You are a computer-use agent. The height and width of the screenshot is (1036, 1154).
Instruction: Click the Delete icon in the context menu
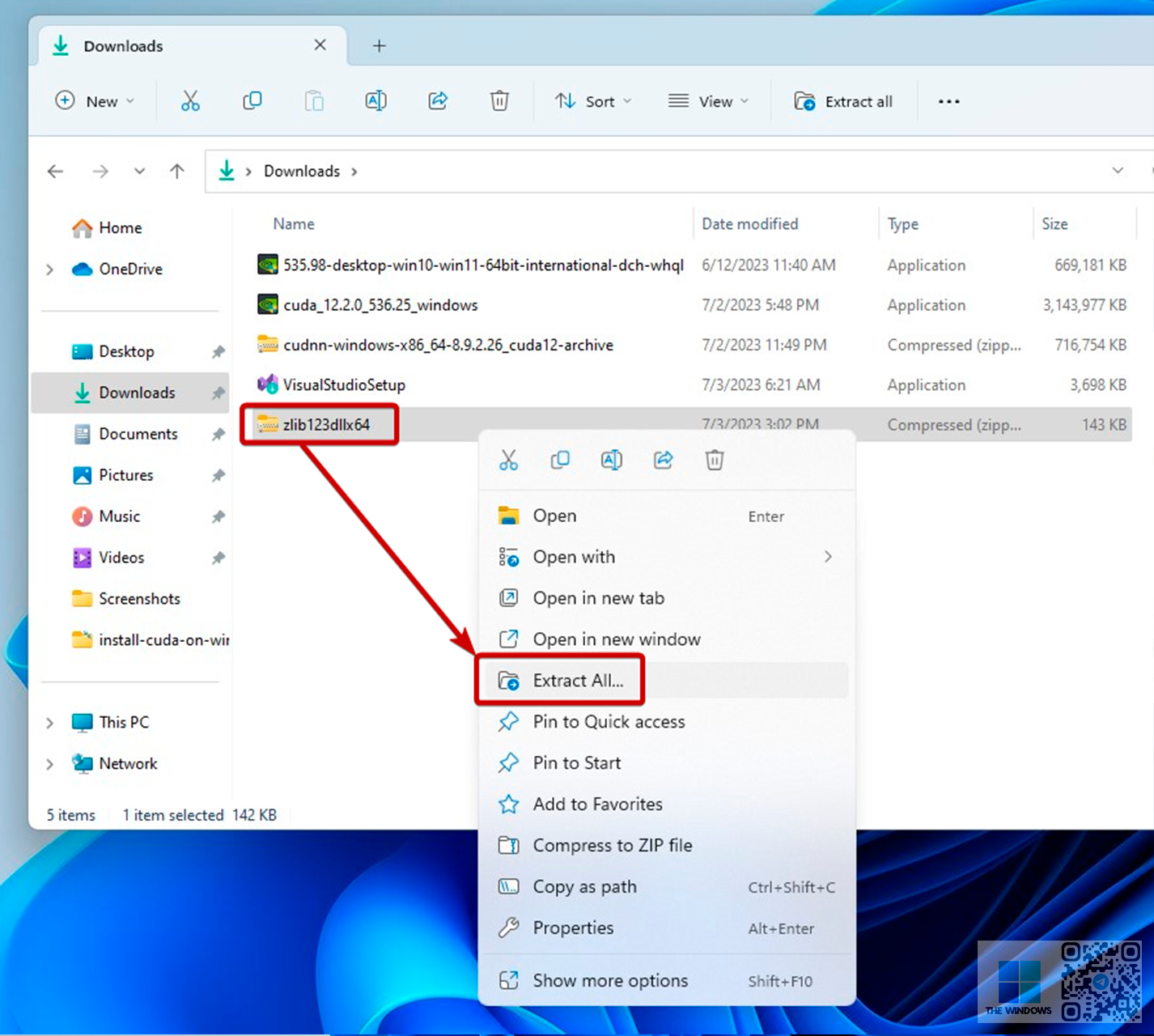point(715,461)
